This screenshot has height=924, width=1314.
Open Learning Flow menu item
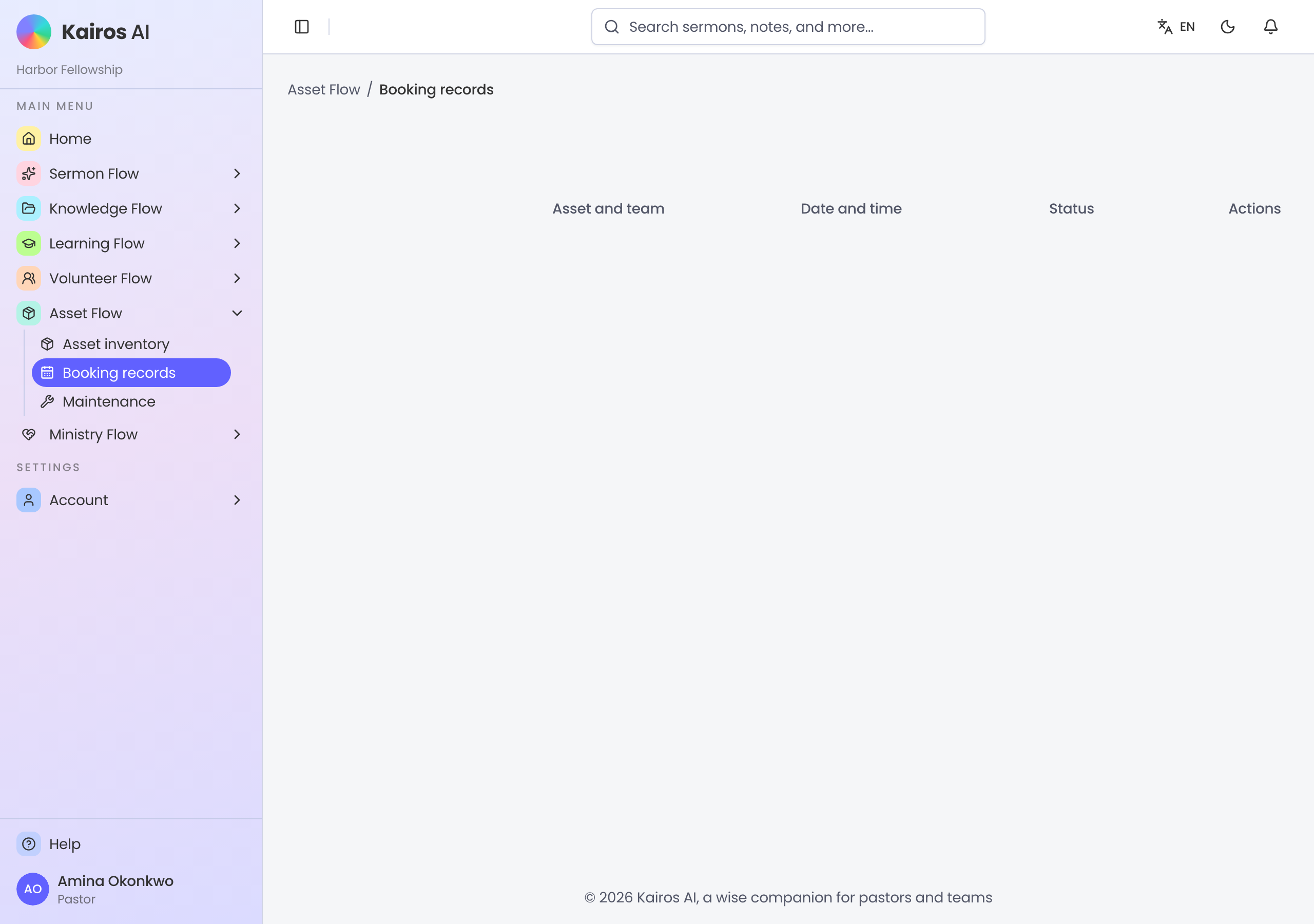(131, 243)
